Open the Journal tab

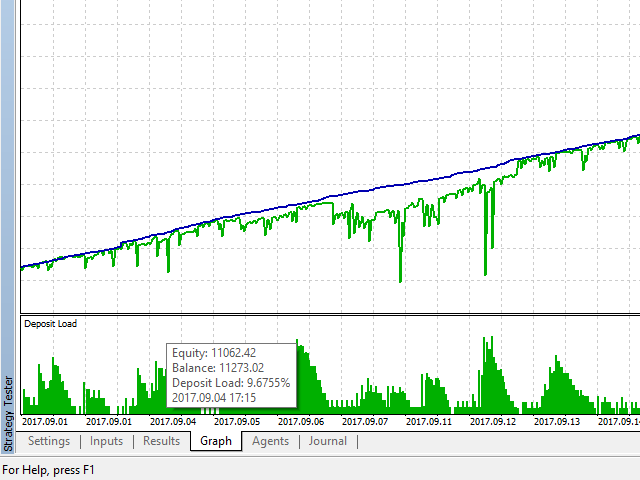[x=328, y=441]
